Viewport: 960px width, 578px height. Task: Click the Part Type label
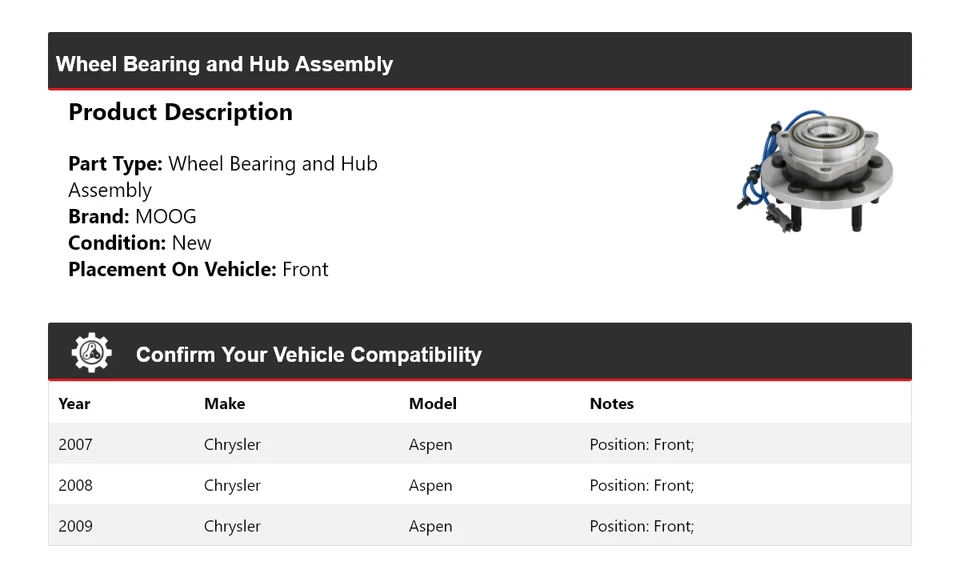[115, 164]
